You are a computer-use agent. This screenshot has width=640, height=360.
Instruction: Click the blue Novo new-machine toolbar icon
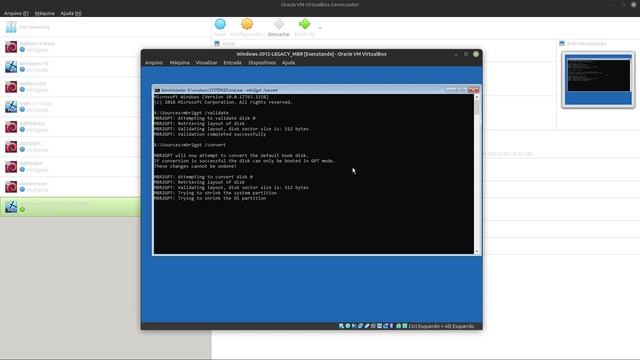pos(220,24)
